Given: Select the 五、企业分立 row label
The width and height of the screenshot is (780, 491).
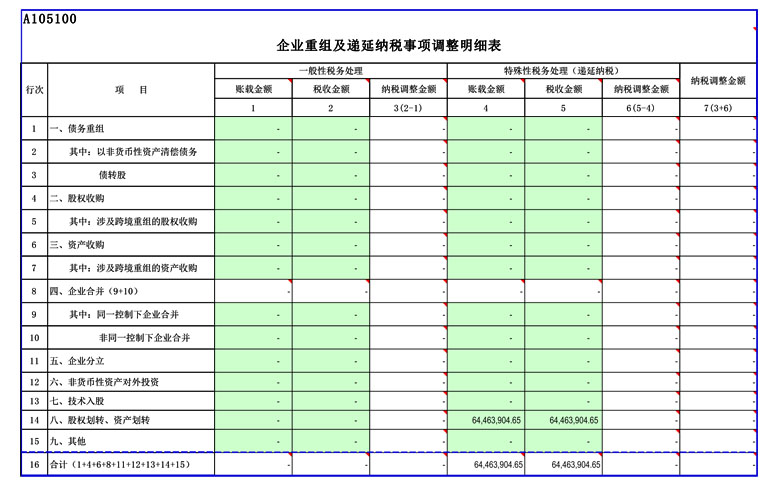Looking at the screenshot, I should [x=130, y=361].
